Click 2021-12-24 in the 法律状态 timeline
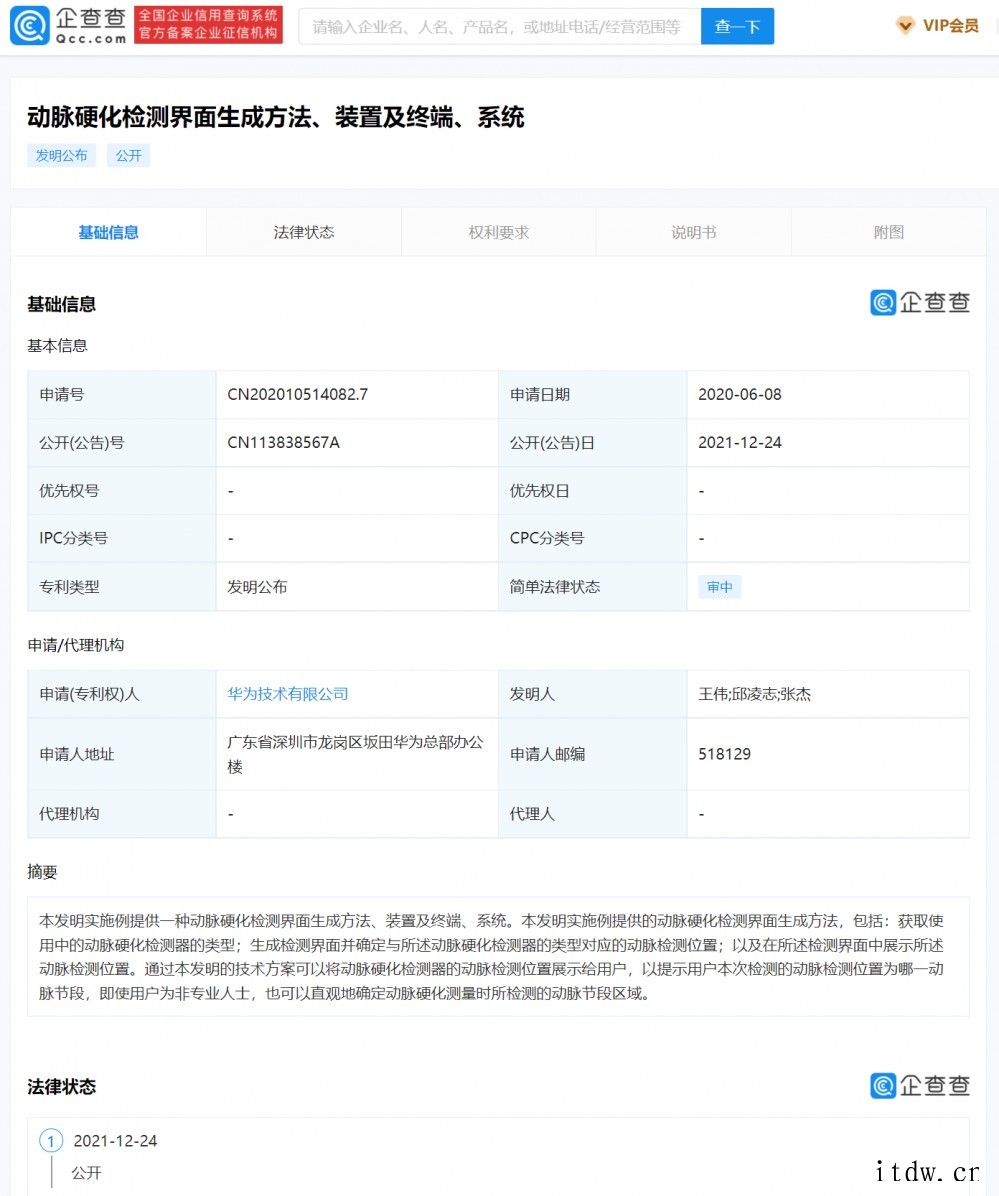The image size is (999, 1196). [x=115, y=1141]
